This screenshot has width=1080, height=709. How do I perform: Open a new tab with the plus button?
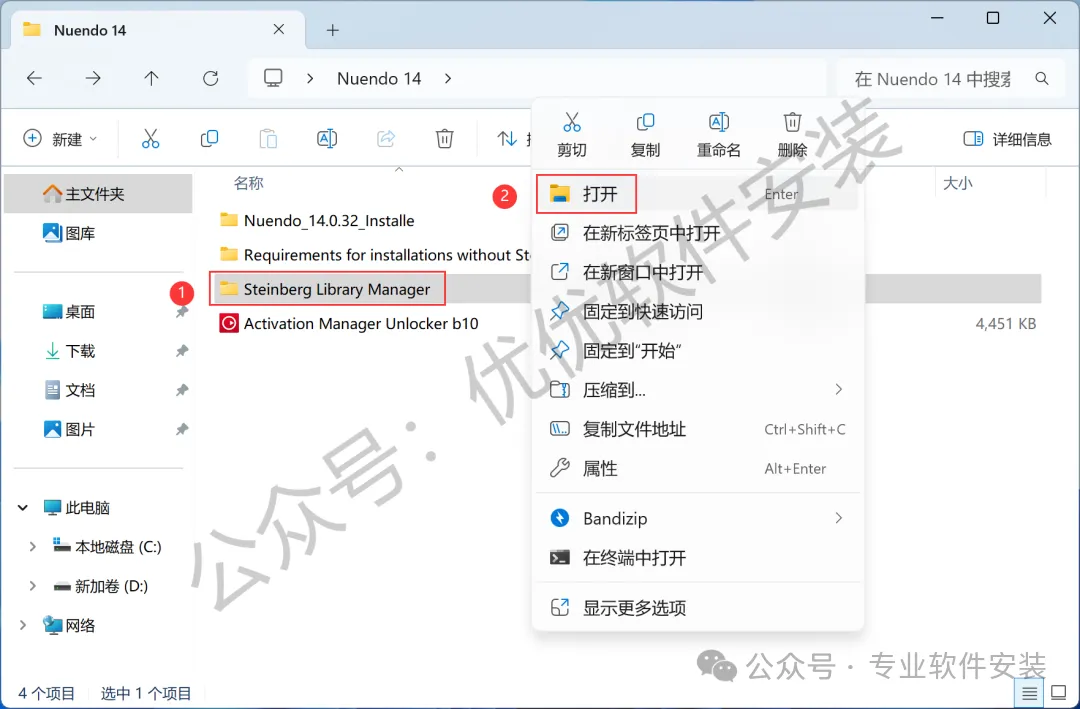(x=333, y=30)
